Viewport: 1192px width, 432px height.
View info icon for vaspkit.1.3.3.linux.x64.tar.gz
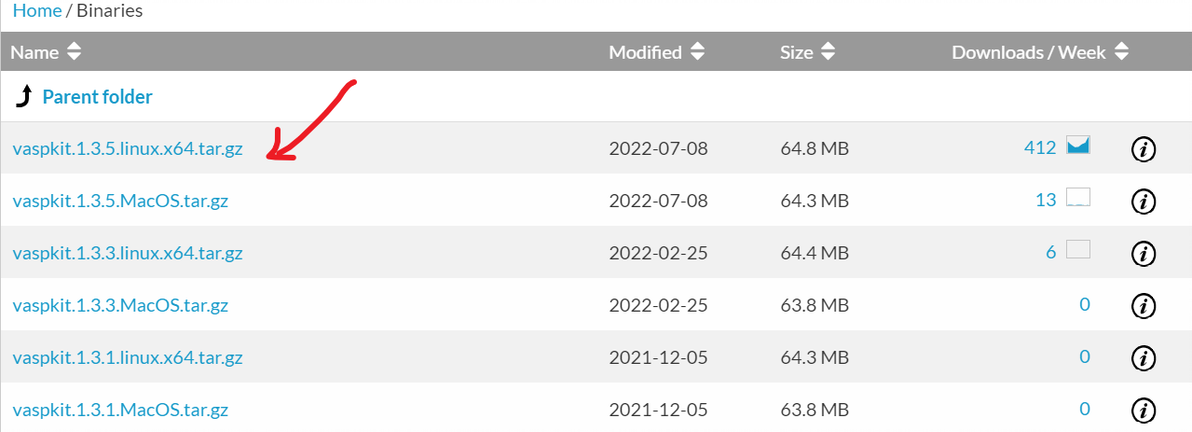1143,253
